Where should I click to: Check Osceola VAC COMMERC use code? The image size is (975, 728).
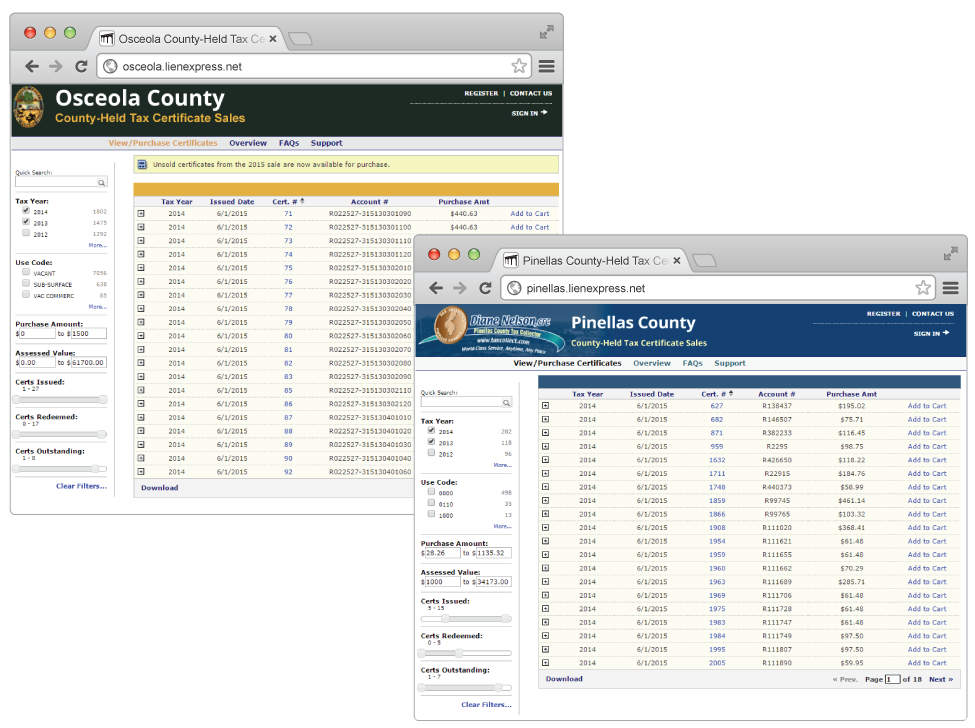click(x=26, y=295)
